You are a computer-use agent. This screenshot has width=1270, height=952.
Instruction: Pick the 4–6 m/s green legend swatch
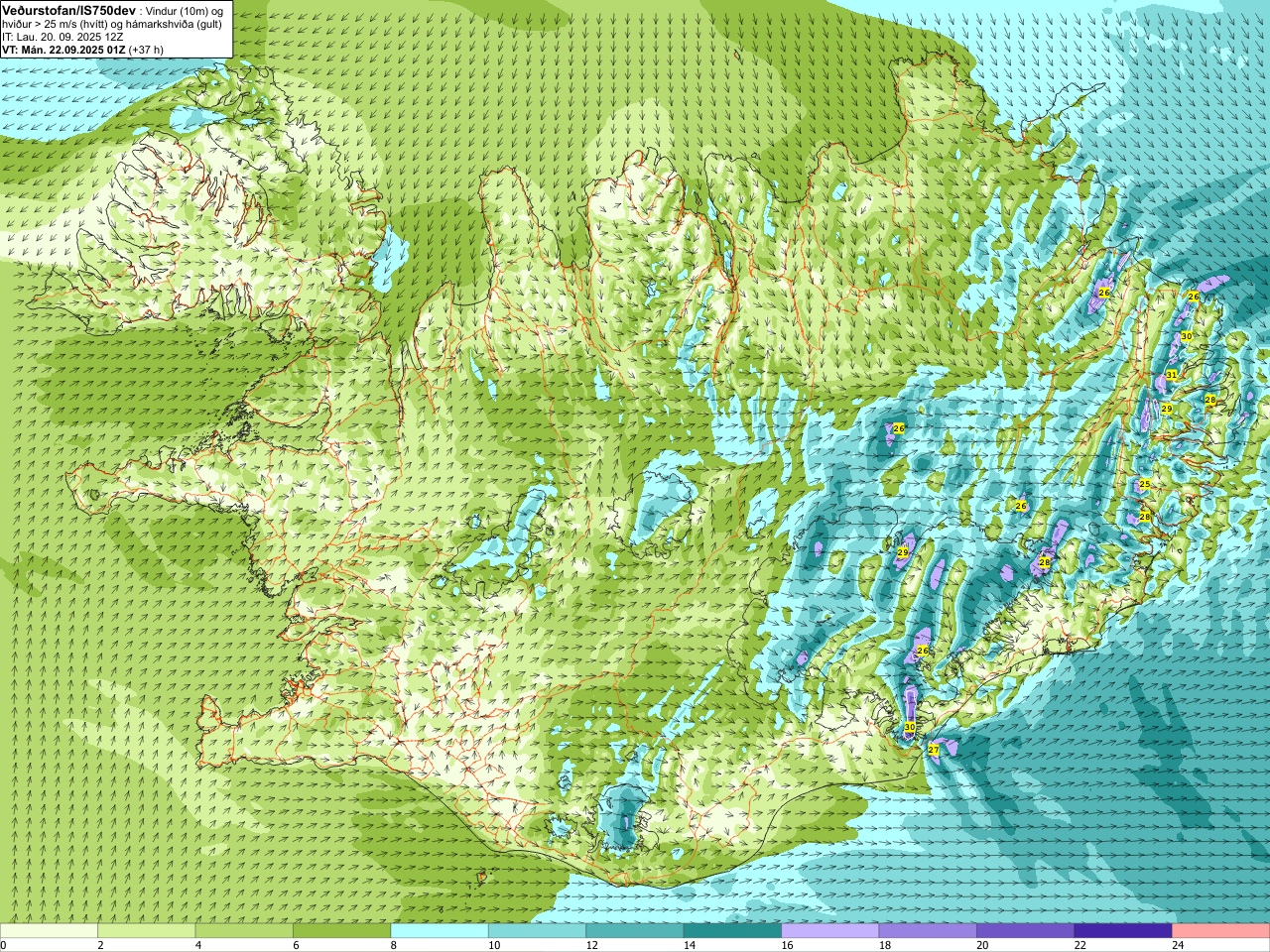pyautogui.click(x=244, y=931)
